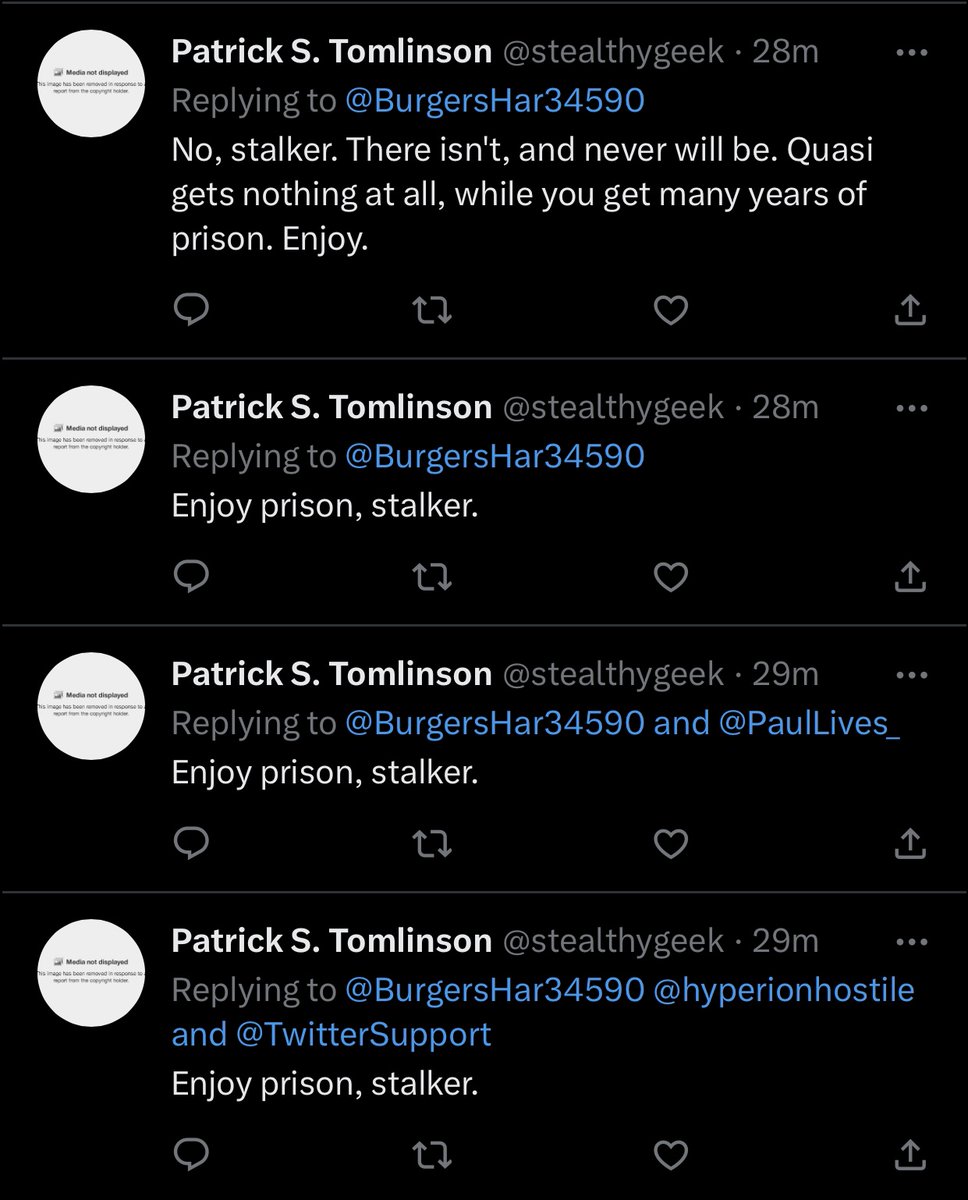Like the tweet mentioning many years of prison
Image resolution: width=968 pixels, height=1200 pixels.
(670, 312)
